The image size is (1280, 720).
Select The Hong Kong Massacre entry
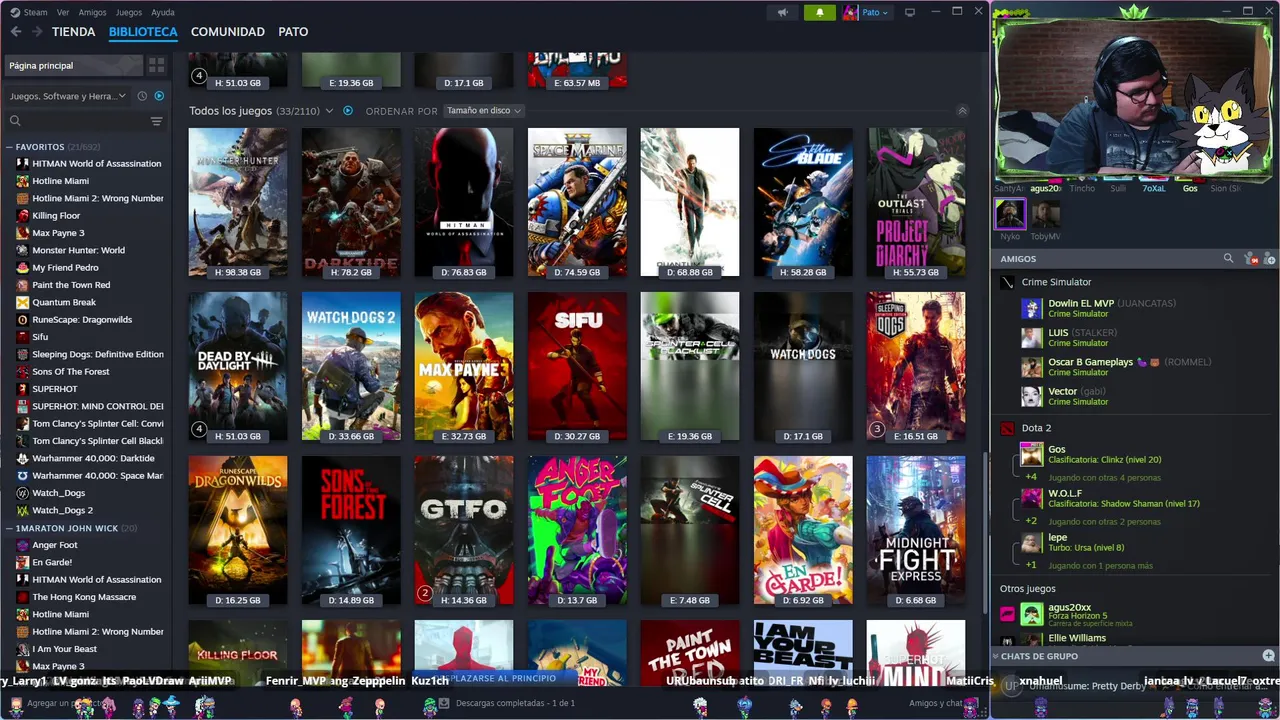88,597
